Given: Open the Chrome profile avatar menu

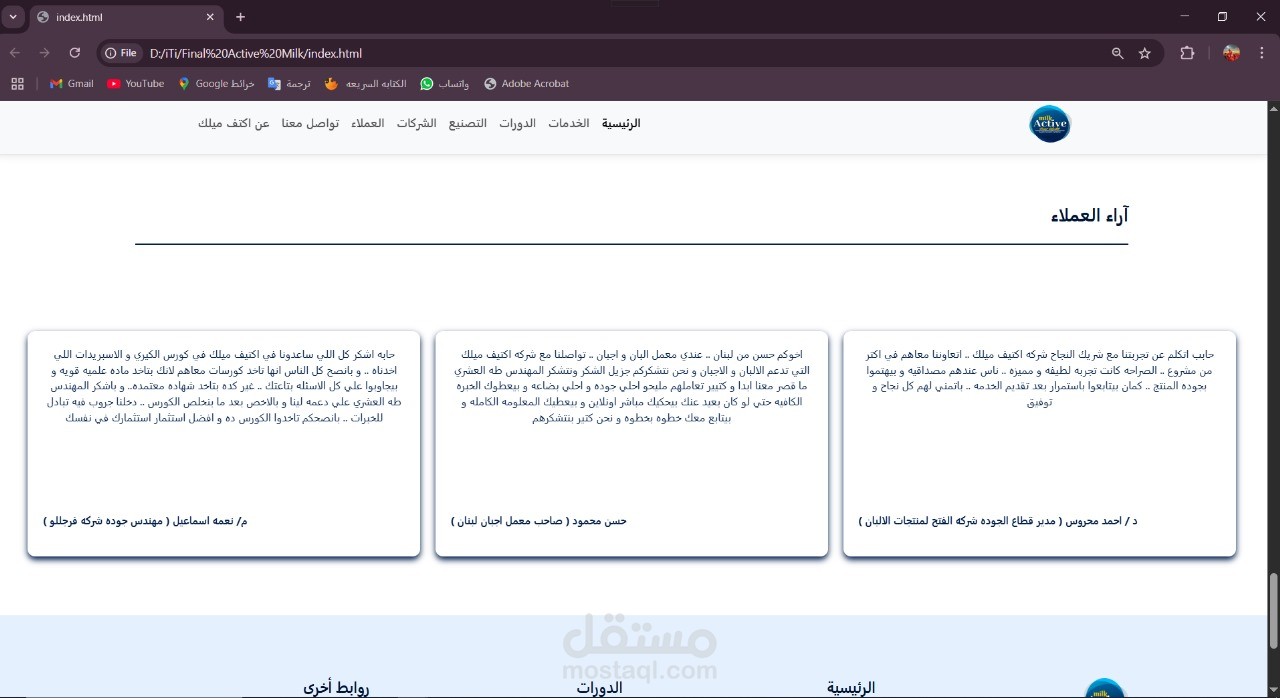Looking at the screenshot, I should (1231, 53).
